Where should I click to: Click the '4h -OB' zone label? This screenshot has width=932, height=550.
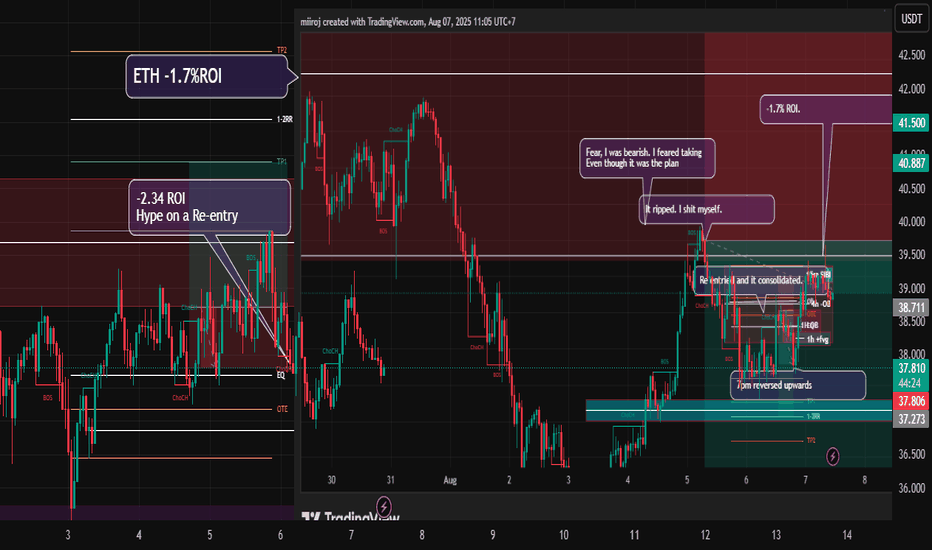(x=820, y=303)
